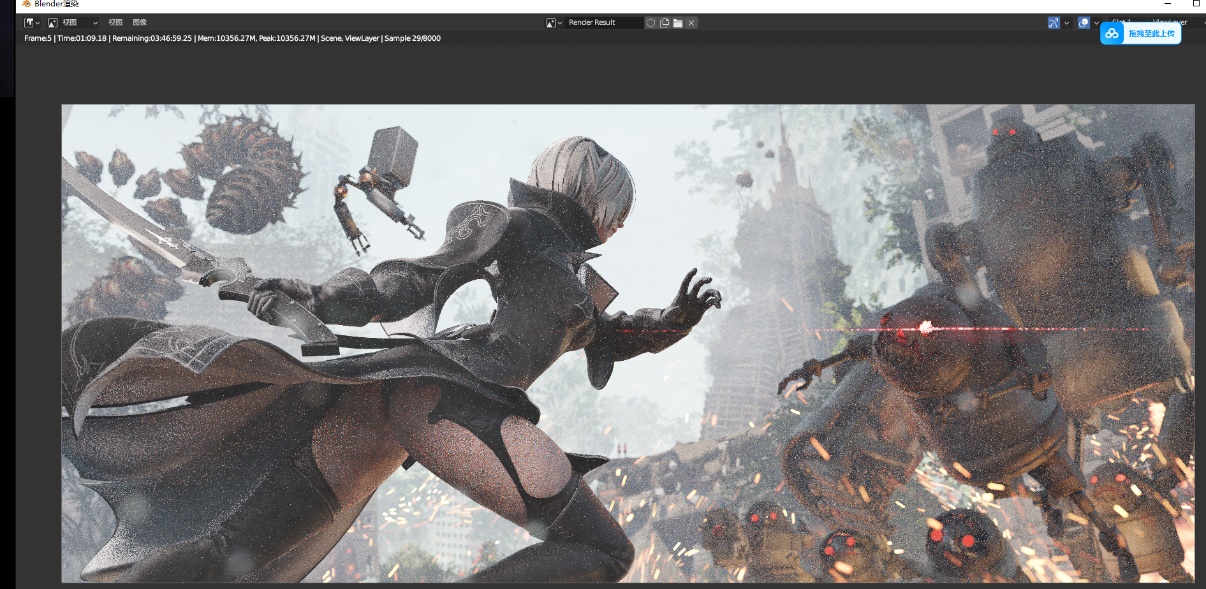Toggle the overlays display button
Image resolution: width=1206 pixels, height=589 pixels.
(1084, 22)
